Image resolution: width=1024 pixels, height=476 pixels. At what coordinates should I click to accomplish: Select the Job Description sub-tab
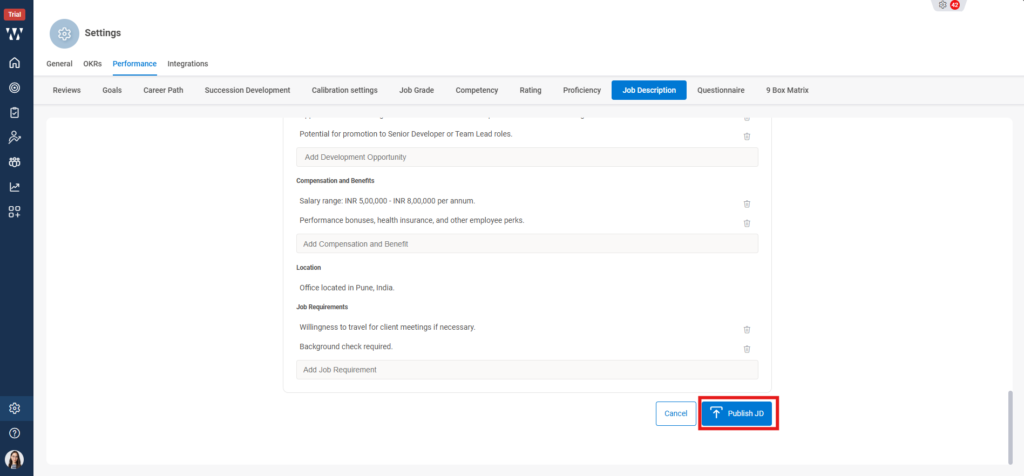pos(649,90)
